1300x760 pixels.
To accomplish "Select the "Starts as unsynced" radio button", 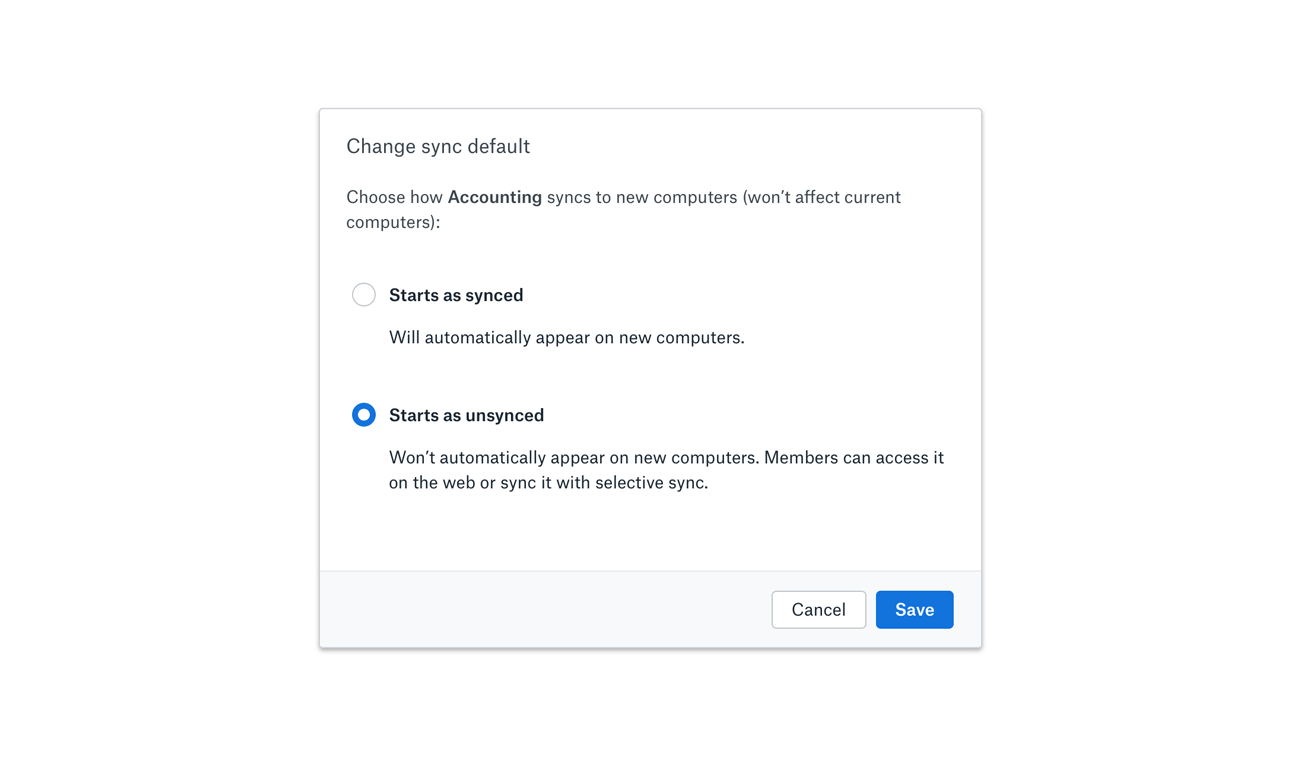I will coord(364,415).
